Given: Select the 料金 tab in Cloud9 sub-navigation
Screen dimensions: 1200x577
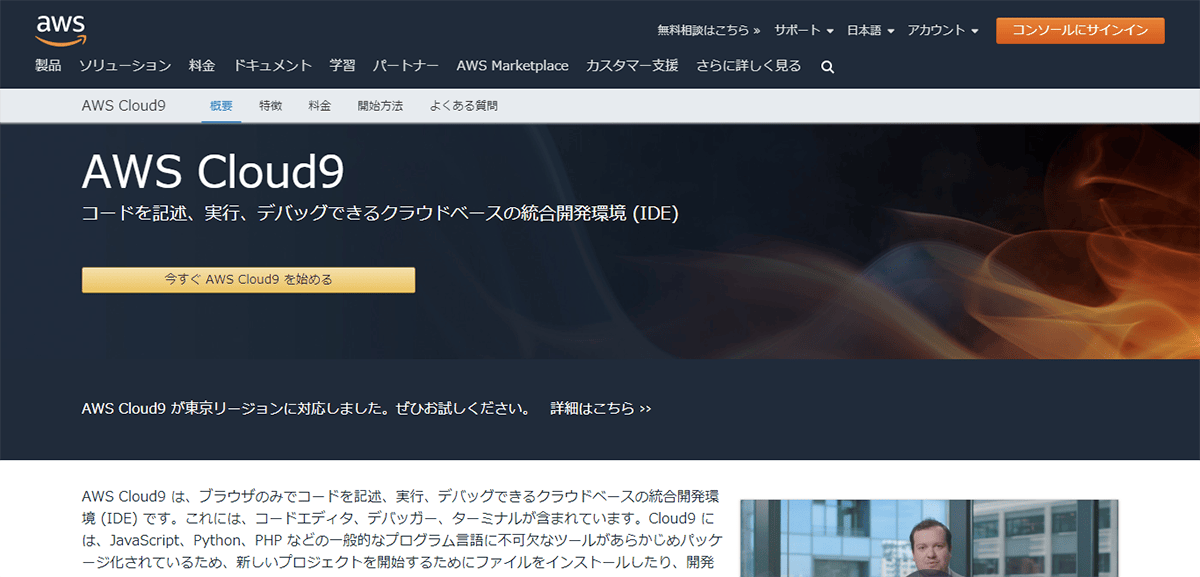Looking at the screenshot, I should [x=320, y=106].
